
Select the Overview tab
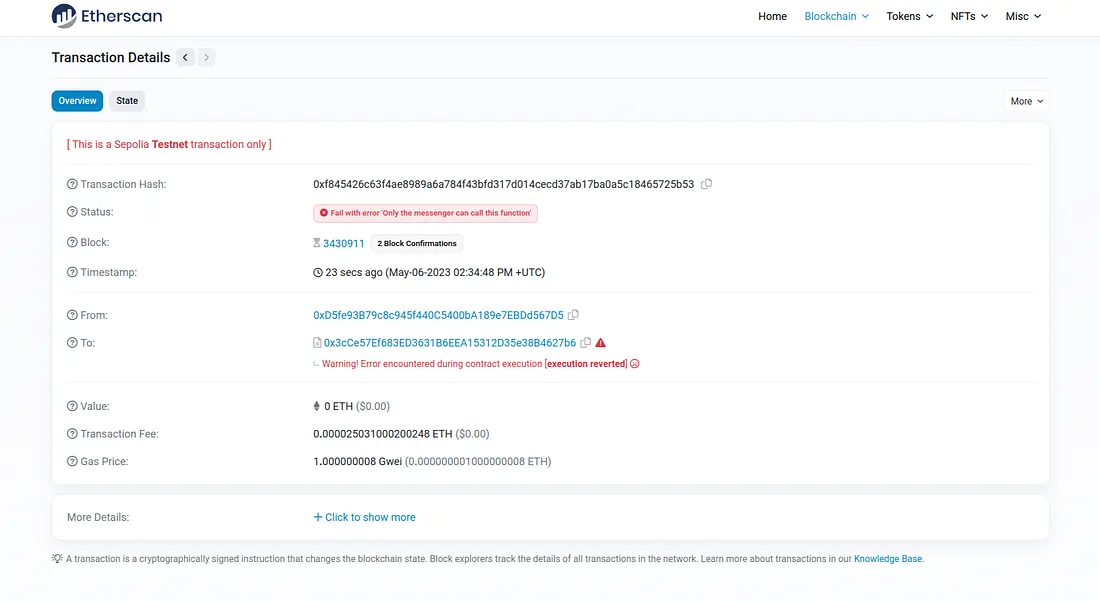77,101
